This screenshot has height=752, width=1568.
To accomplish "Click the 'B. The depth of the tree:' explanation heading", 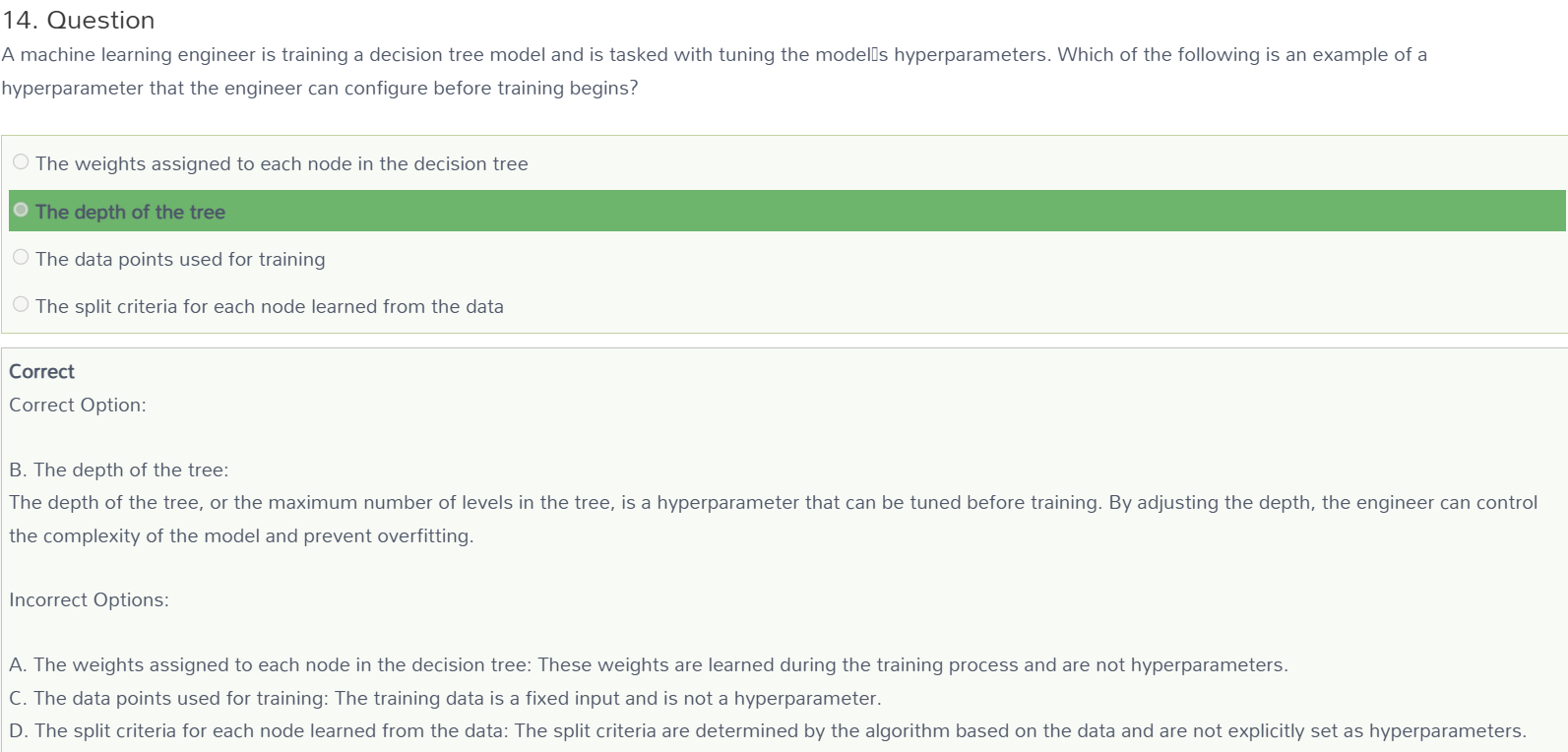I will pos(119,470).
